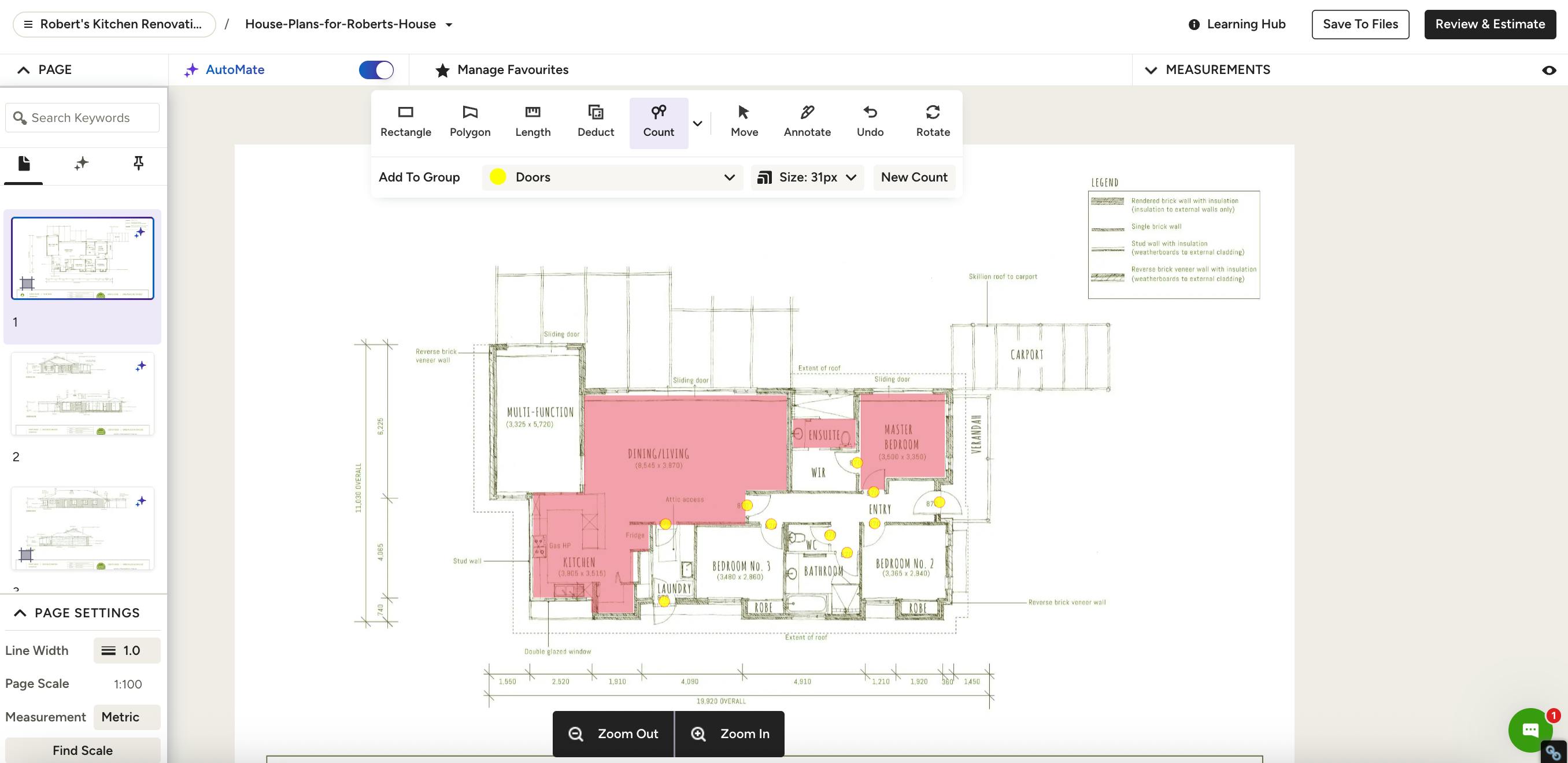
Task: Click the Review & Estimate button
Action: pyautogui.click(x=1489, y=24)
